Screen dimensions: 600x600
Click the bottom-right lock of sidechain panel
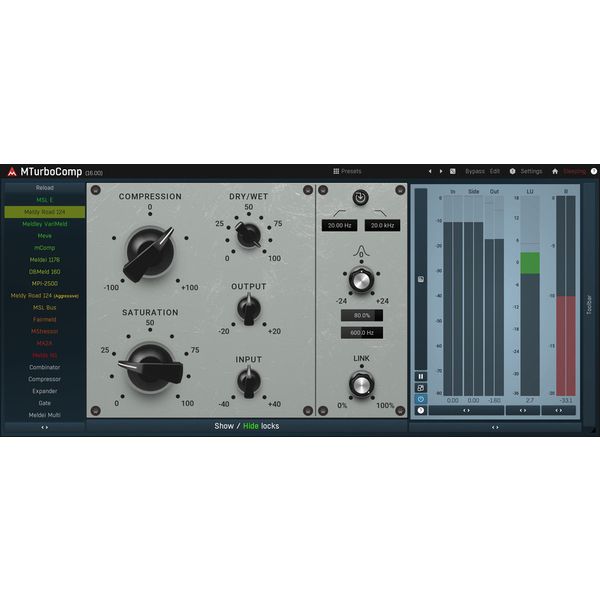point(400,411)
